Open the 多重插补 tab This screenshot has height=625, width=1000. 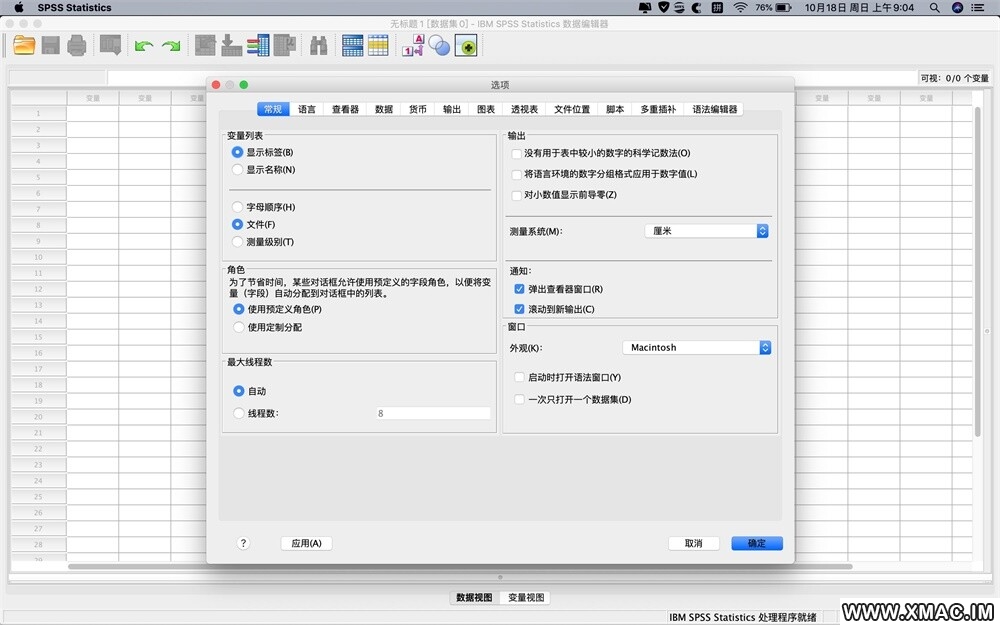coord(658,109)
